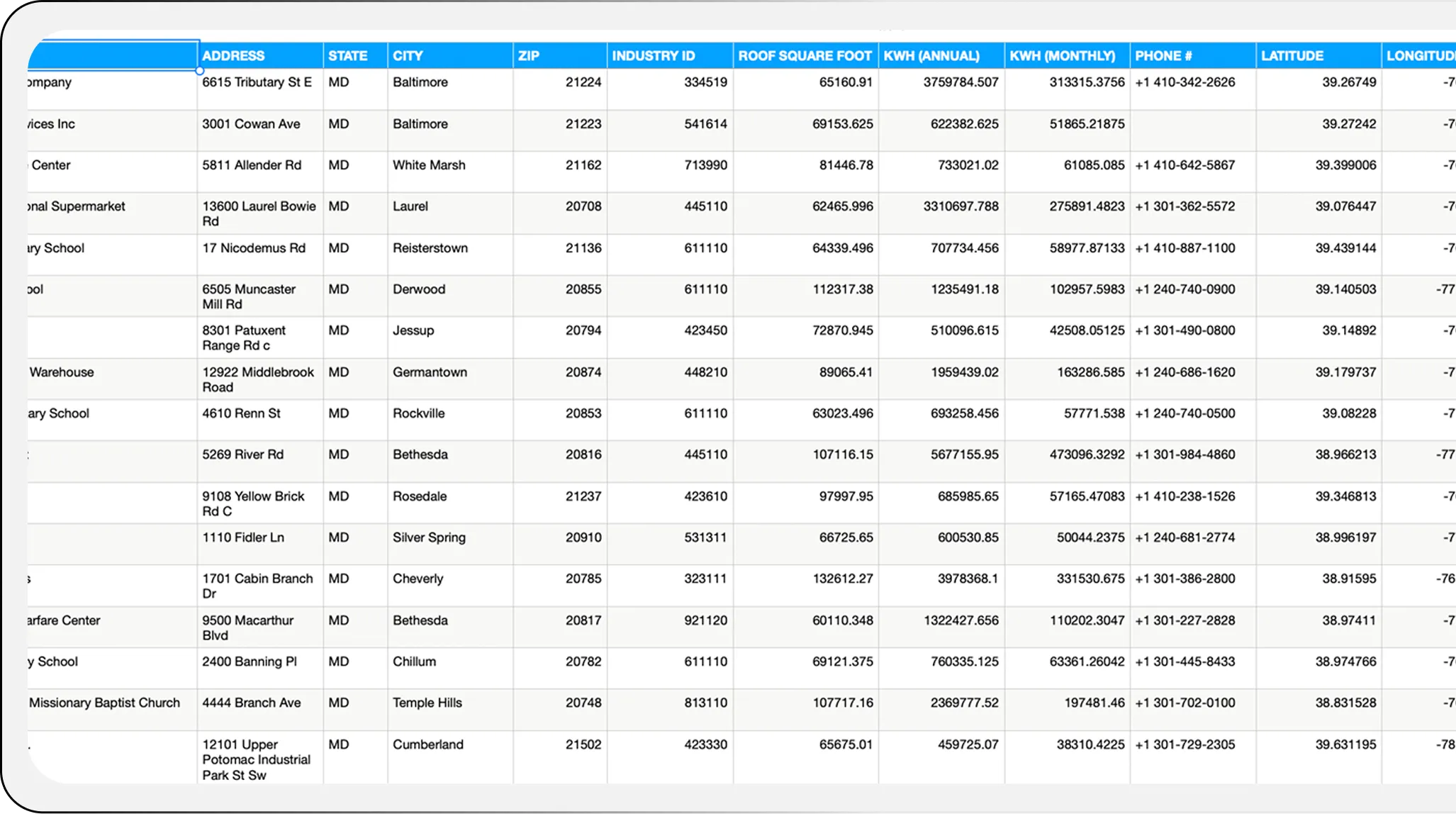
Task: Select the KWH (MONTHLY) column header
Action: point(1062,56)
